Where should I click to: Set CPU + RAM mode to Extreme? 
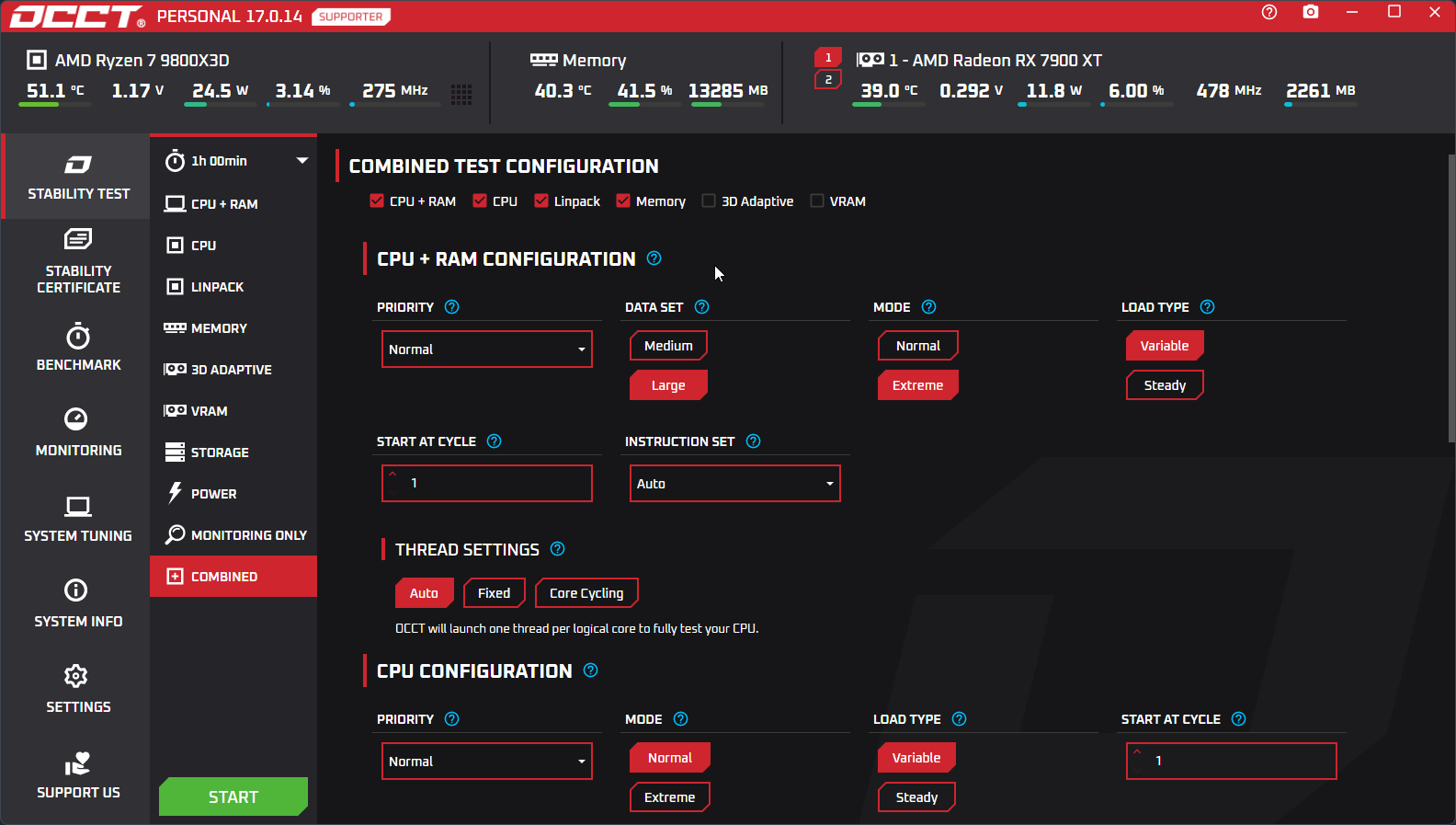918,385
